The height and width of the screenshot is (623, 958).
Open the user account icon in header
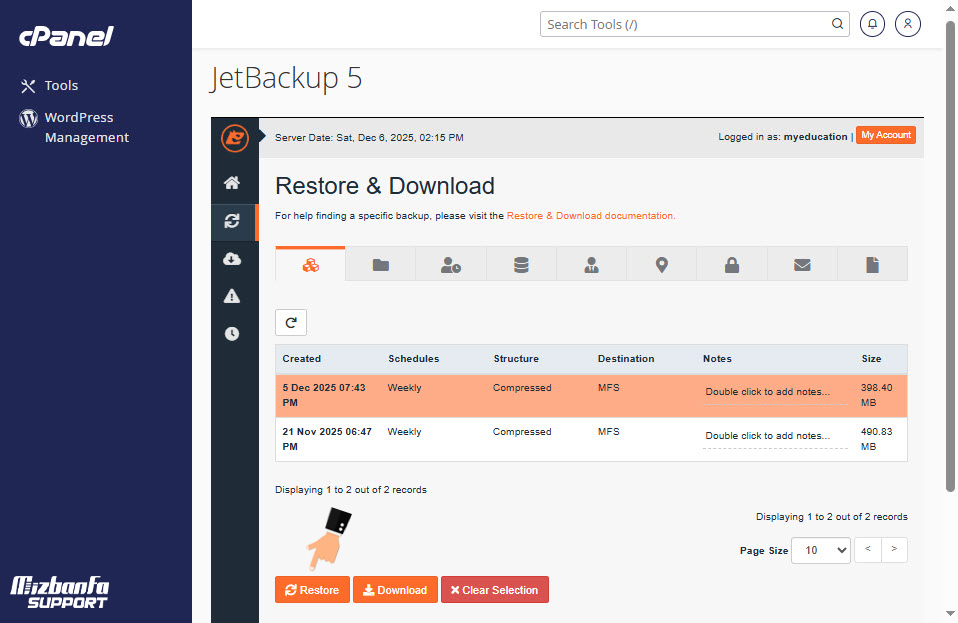908,24
